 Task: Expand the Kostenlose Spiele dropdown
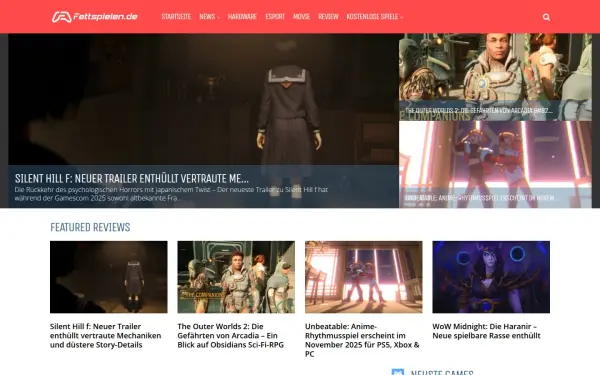pyautogui.click(x=375, y=16)
